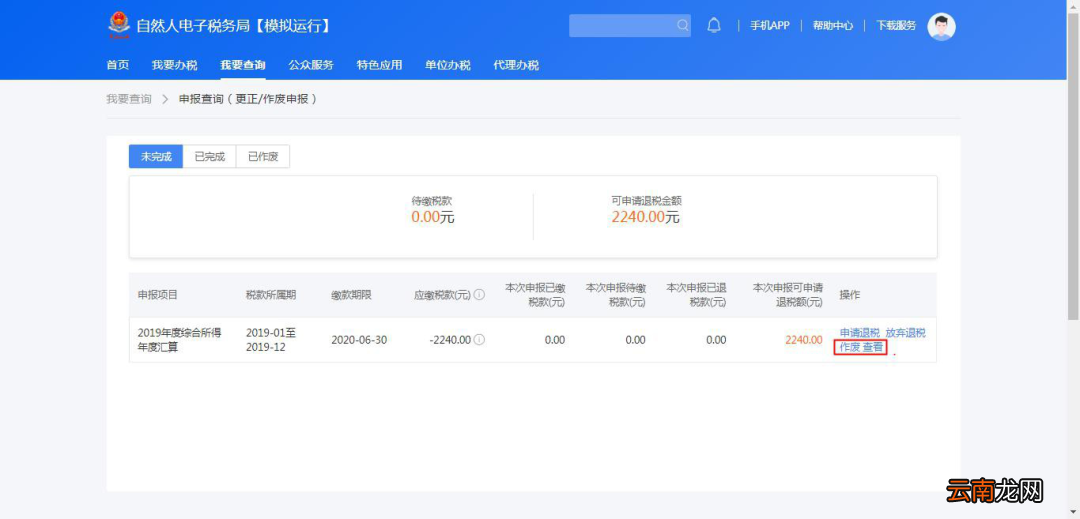Click 自然人电子税务局 site title

(x=234, y=26)
